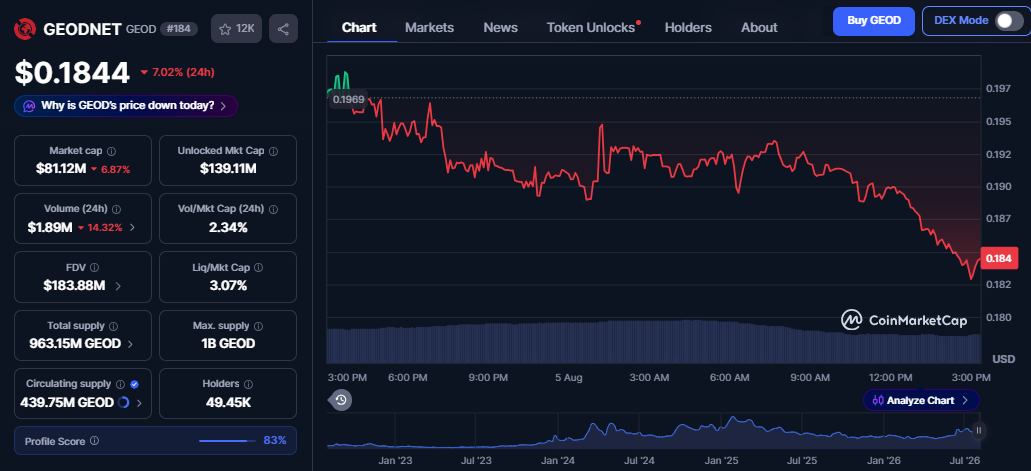
Task: Click AI icon in price-down question
Action: (30, 106)
